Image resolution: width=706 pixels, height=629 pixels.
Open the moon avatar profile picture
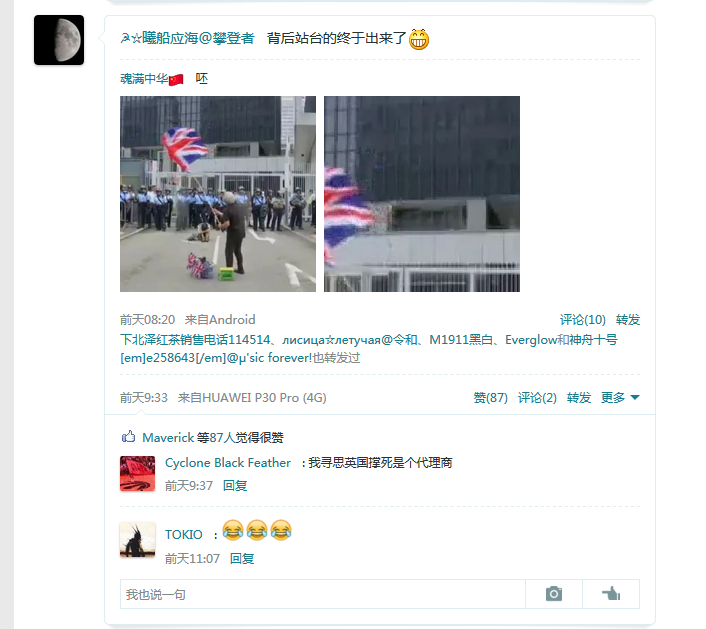[x=59, y=40]
